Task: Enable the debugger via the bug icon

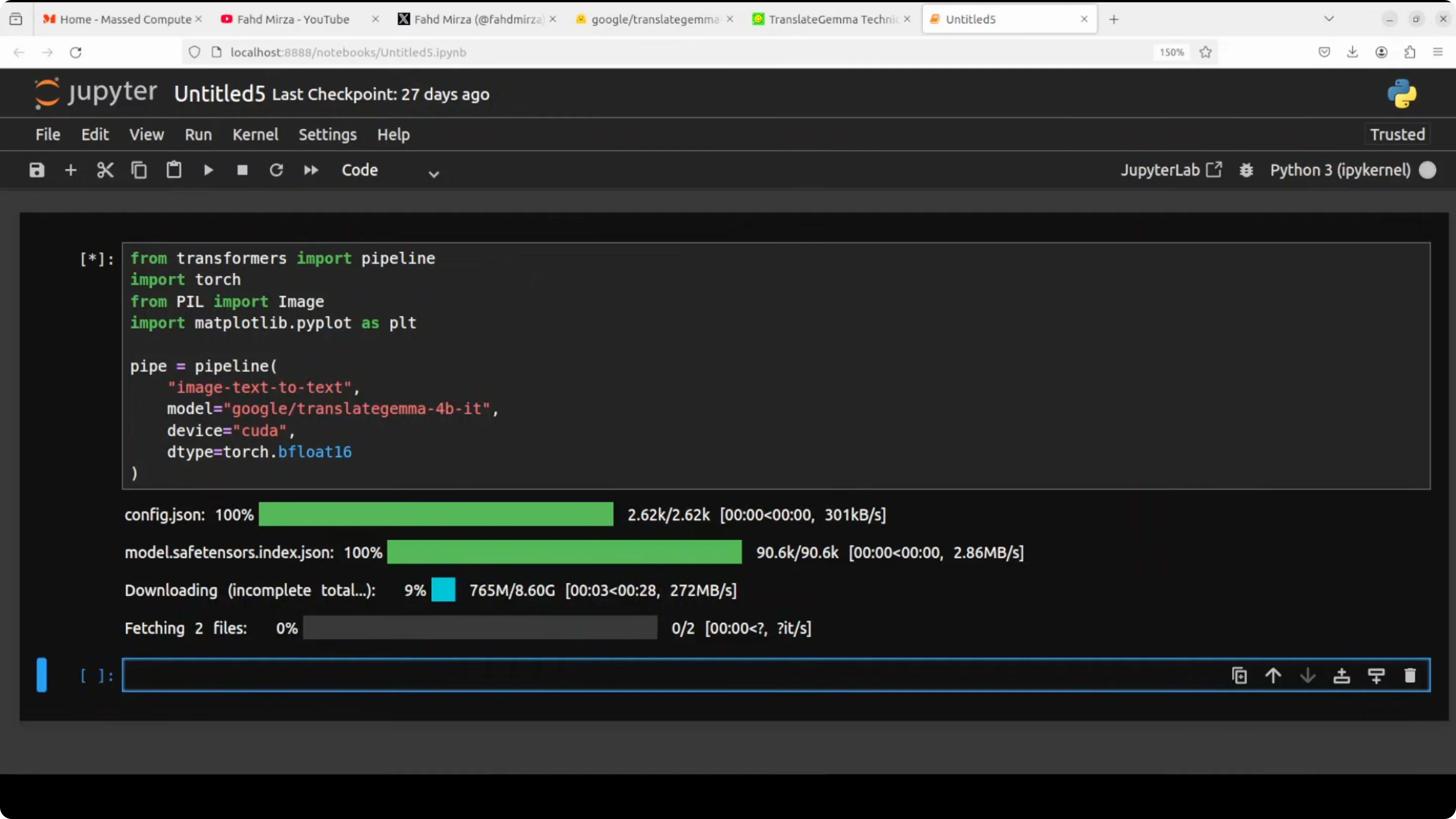Action: click(1247, 170)
